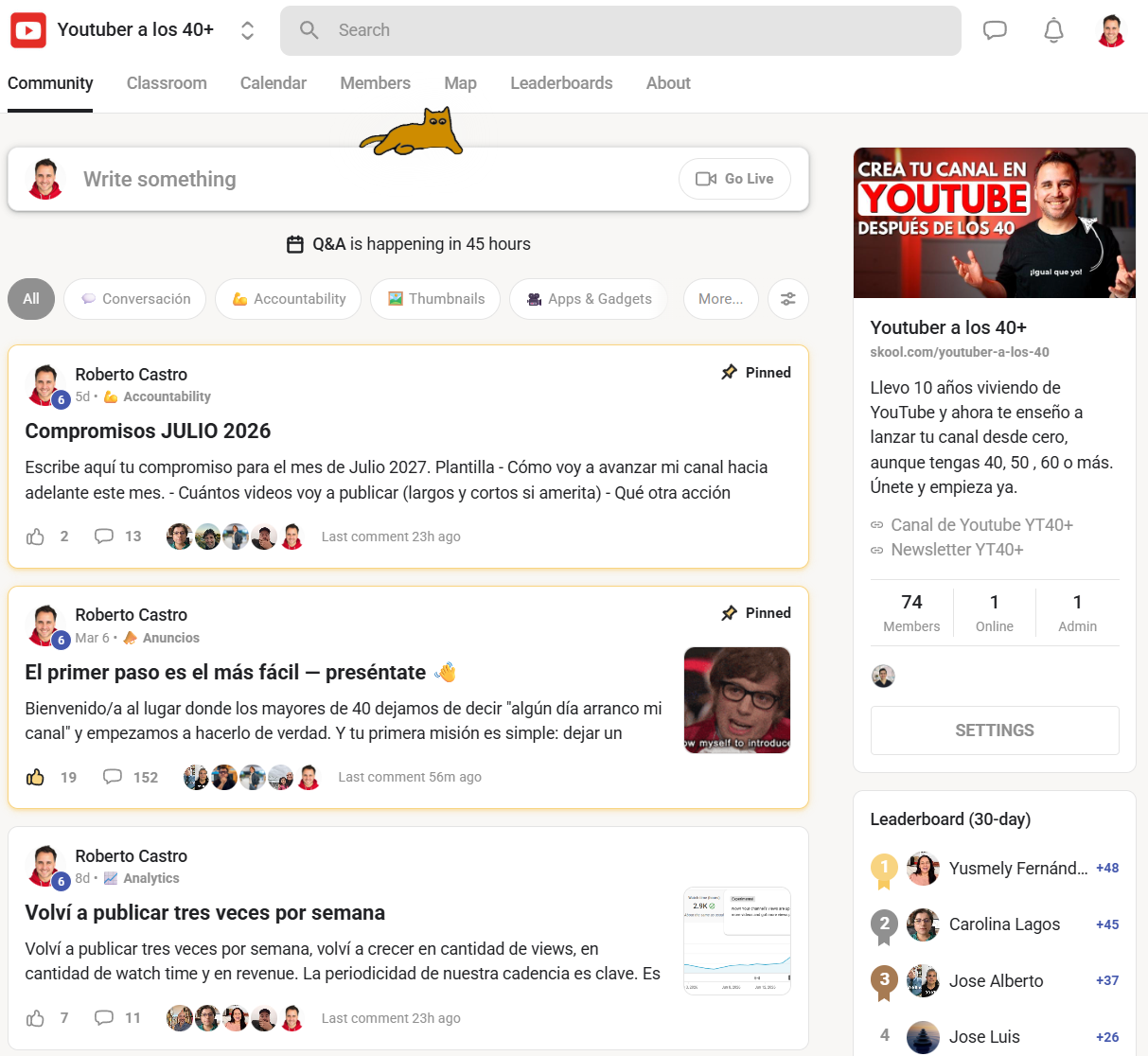Open profile avatar menu in header

1112,30
